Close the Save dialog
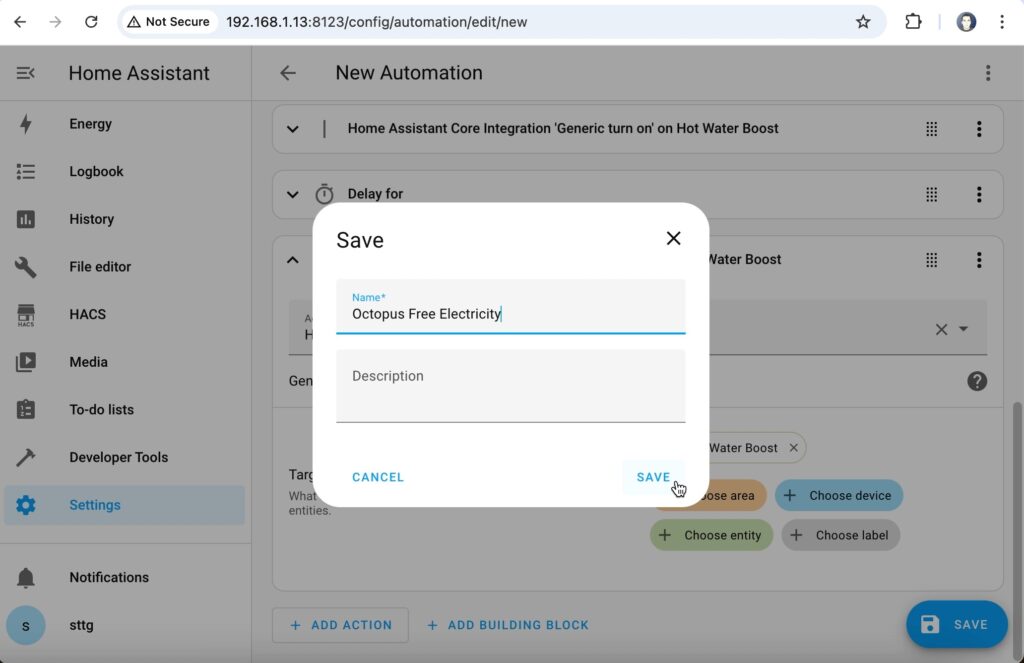1024x663 pixels. (673, 238)
